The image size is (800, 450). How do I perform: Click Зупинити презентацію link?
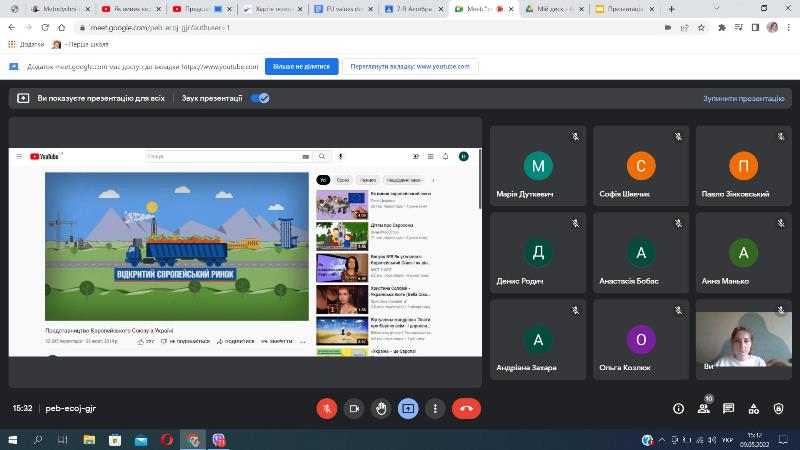pyautogui.click(x=744, y=99)
